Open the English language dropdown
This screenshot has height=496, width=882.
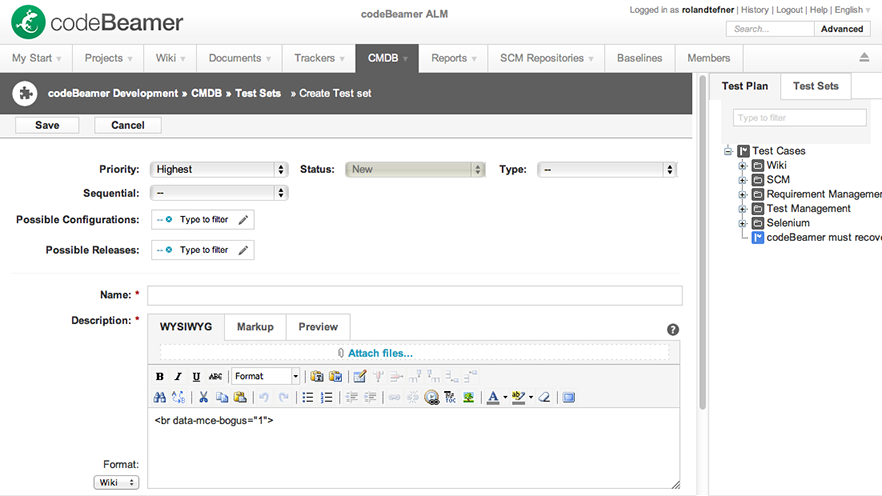pos(852,10)
